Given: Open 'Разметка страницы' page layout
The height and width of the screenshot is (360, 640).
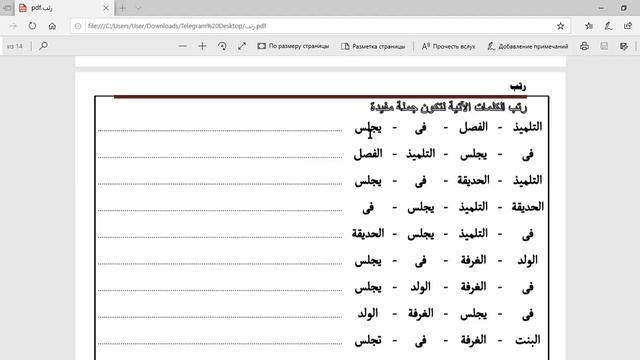Looking at the screenshot, I should (x=373, y=46).
